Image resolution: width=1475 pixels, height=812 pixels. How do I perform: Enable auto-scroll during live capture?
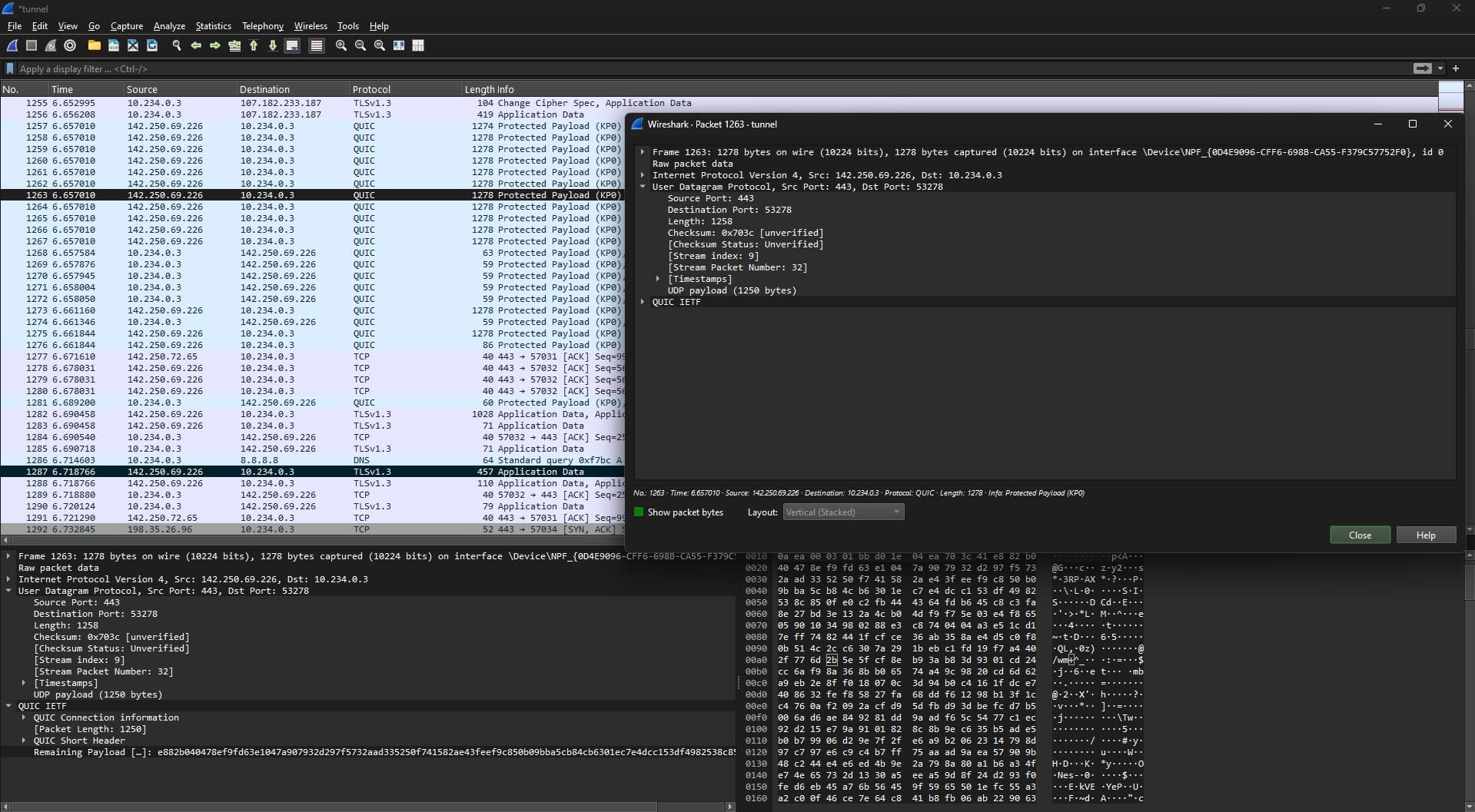(292, 45)
